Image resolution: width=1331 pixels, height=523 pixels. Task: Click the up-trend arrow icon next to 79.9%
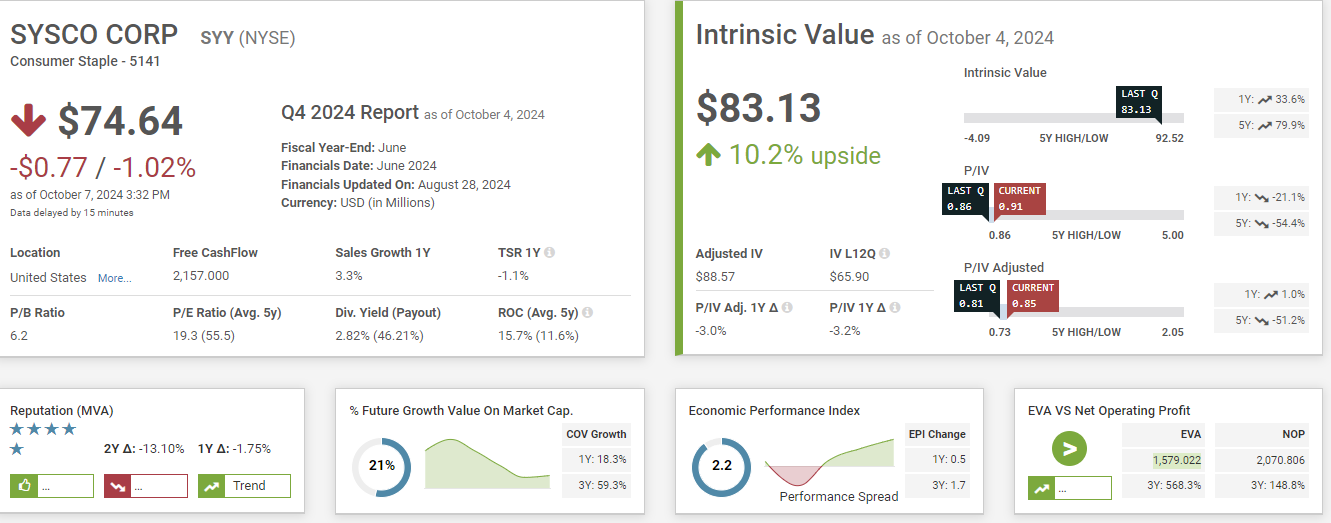1264,126
